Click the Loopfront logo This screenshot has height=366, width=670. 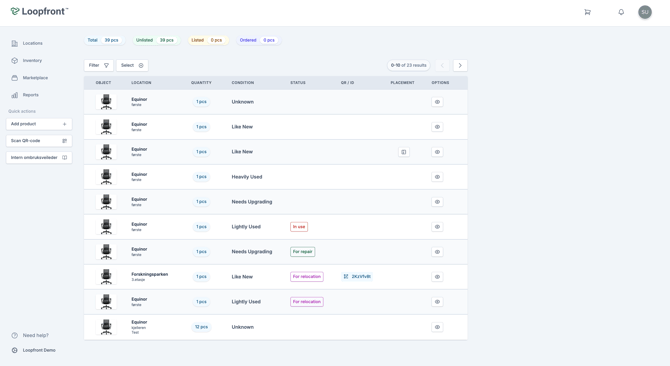[39, 12]
